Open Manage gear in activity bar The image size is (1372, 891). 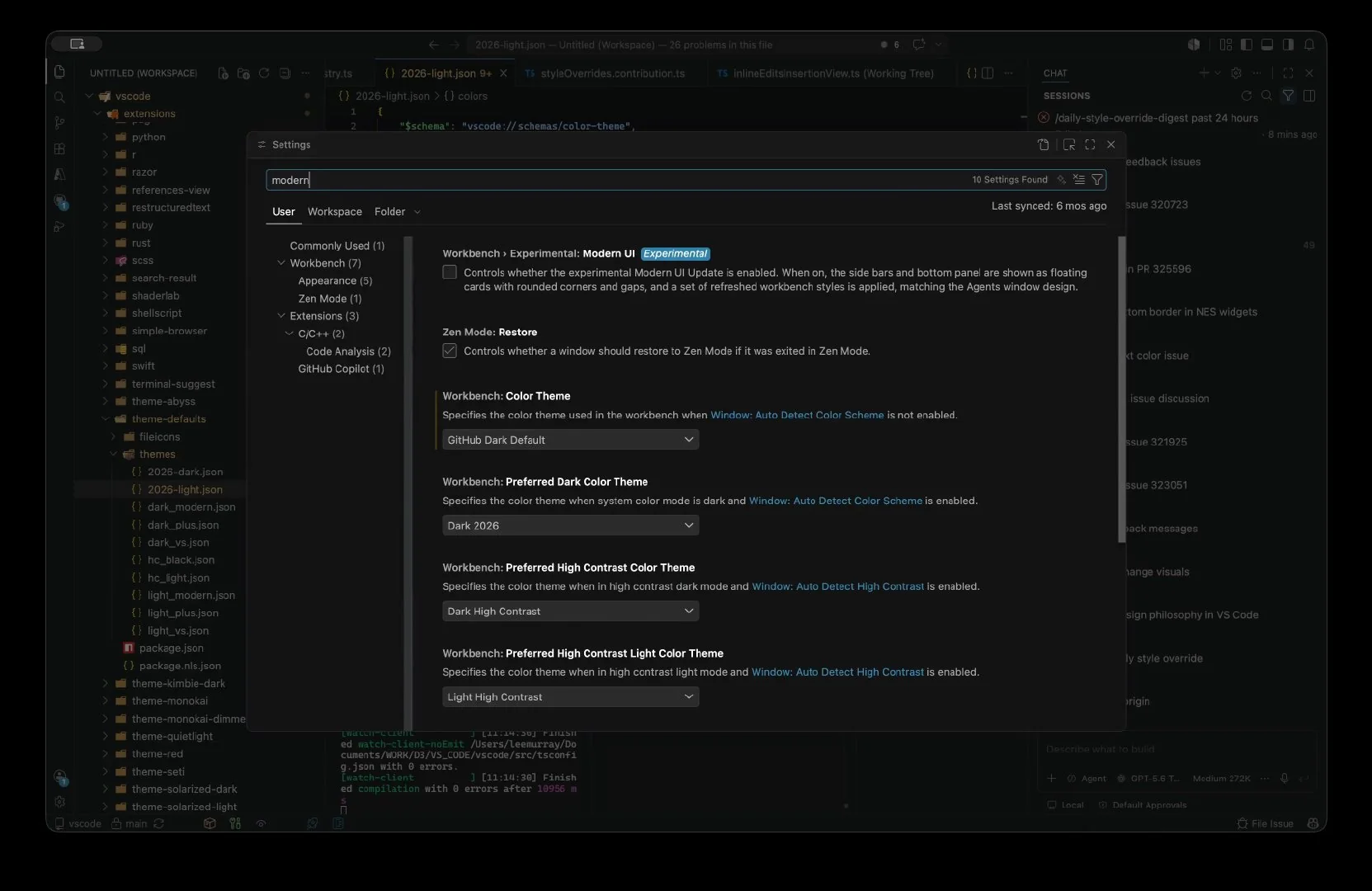pos(59,801)
